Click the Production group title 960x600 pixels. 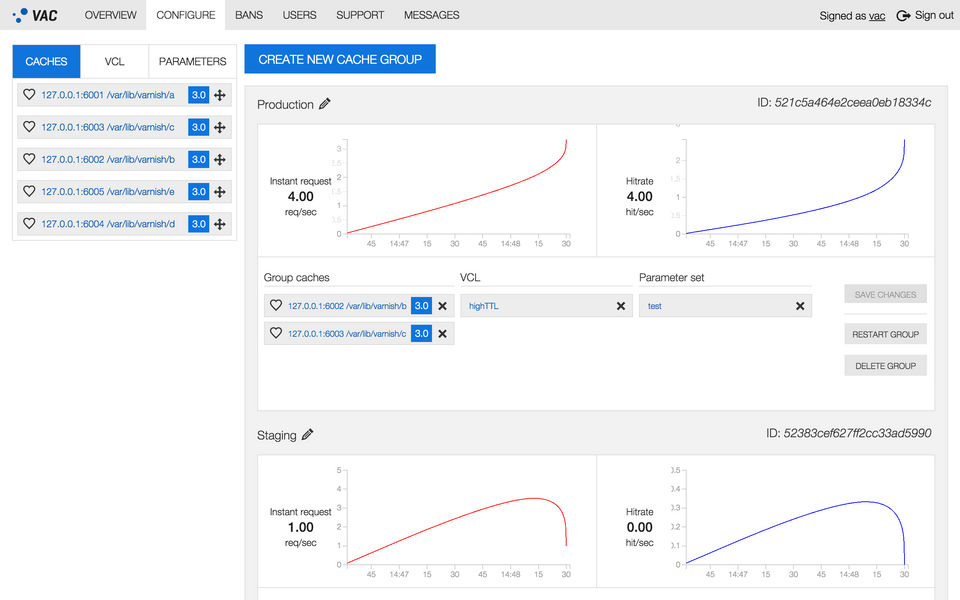tap(285, 104)
